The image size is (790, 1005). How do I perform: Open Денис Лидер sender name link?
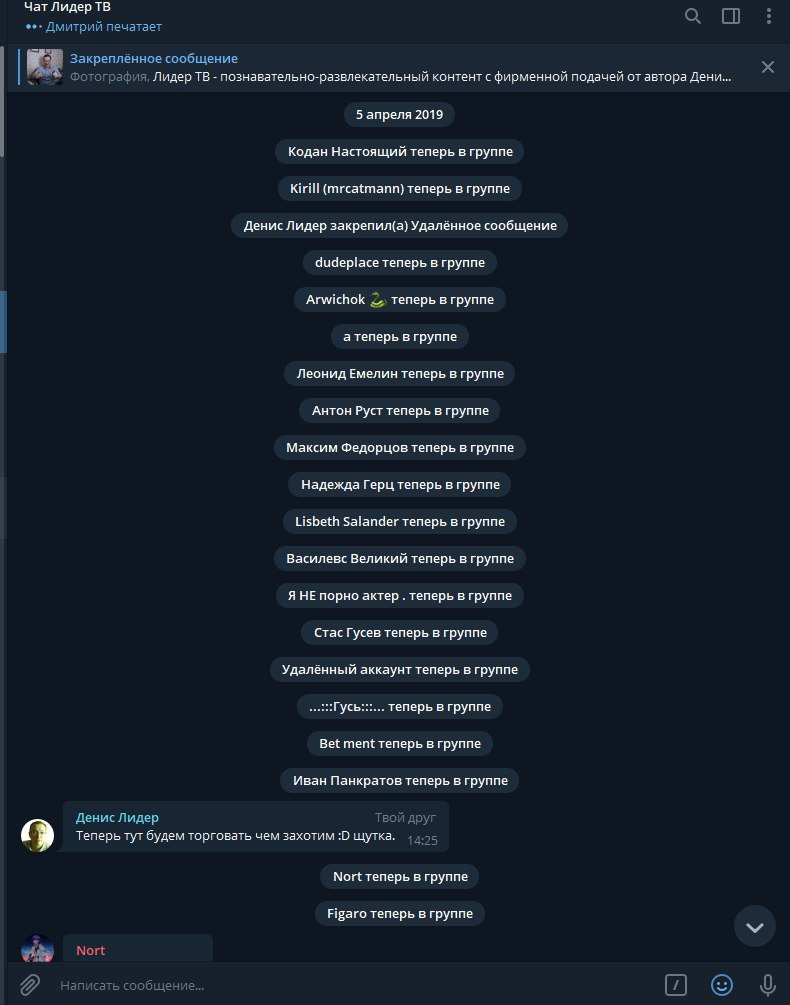click(117, 817)
